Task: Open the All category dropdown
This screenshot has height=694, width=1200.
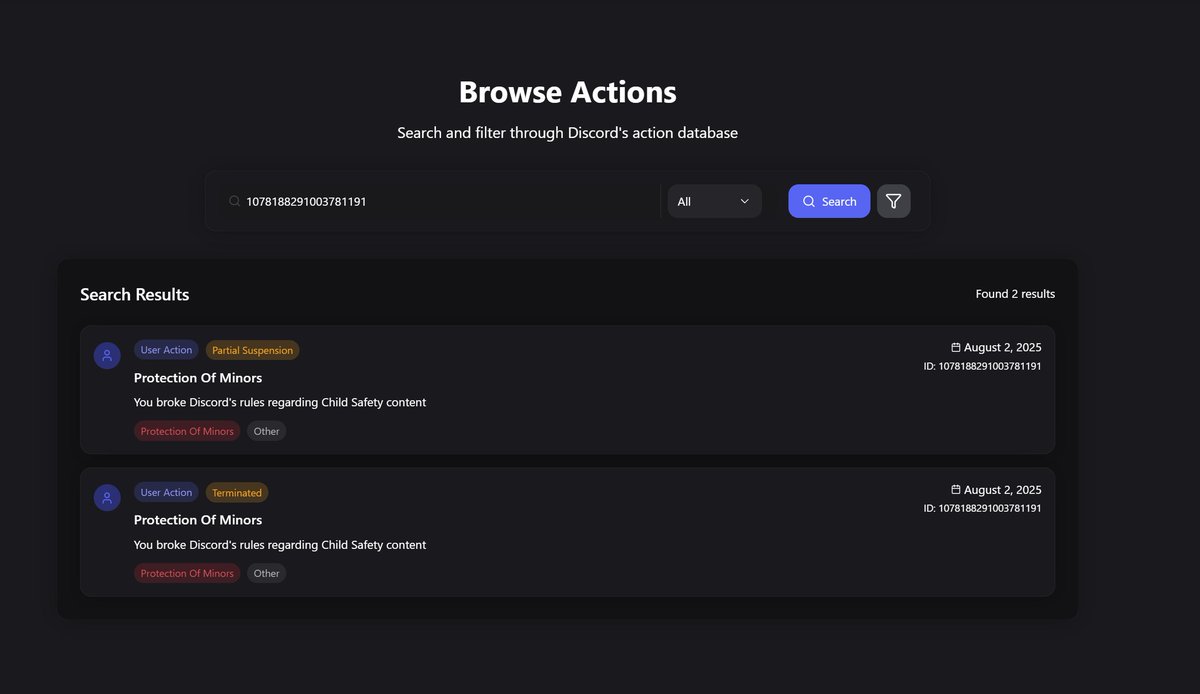Action: coord(714,201)
